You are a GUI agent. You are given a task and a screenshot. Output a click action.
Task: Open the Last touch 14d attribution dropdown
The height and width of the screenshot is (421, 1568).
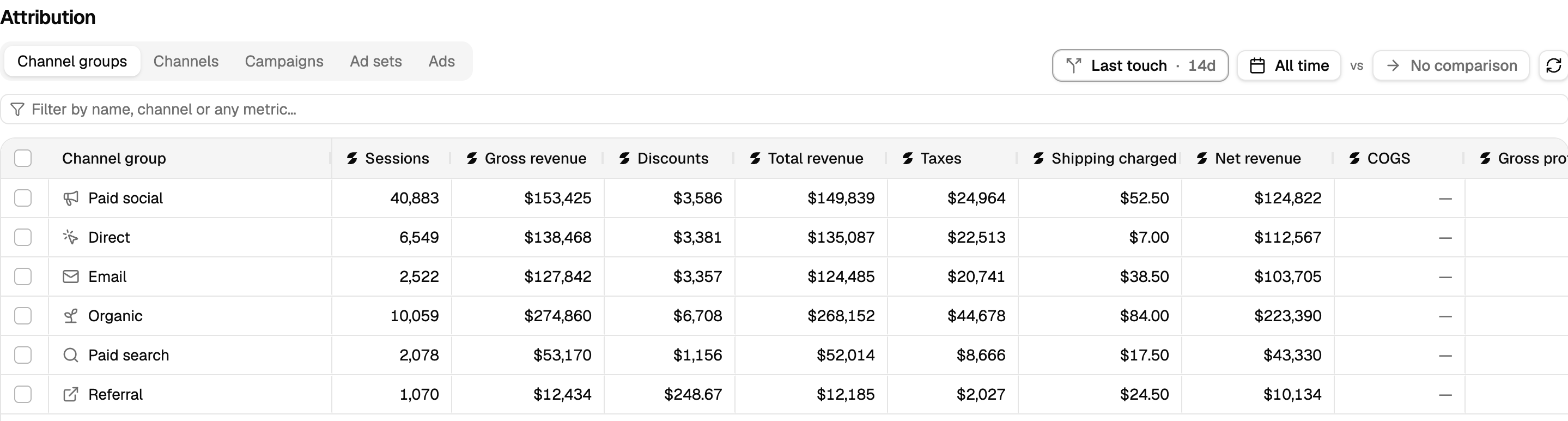(x=1140, y=65)
